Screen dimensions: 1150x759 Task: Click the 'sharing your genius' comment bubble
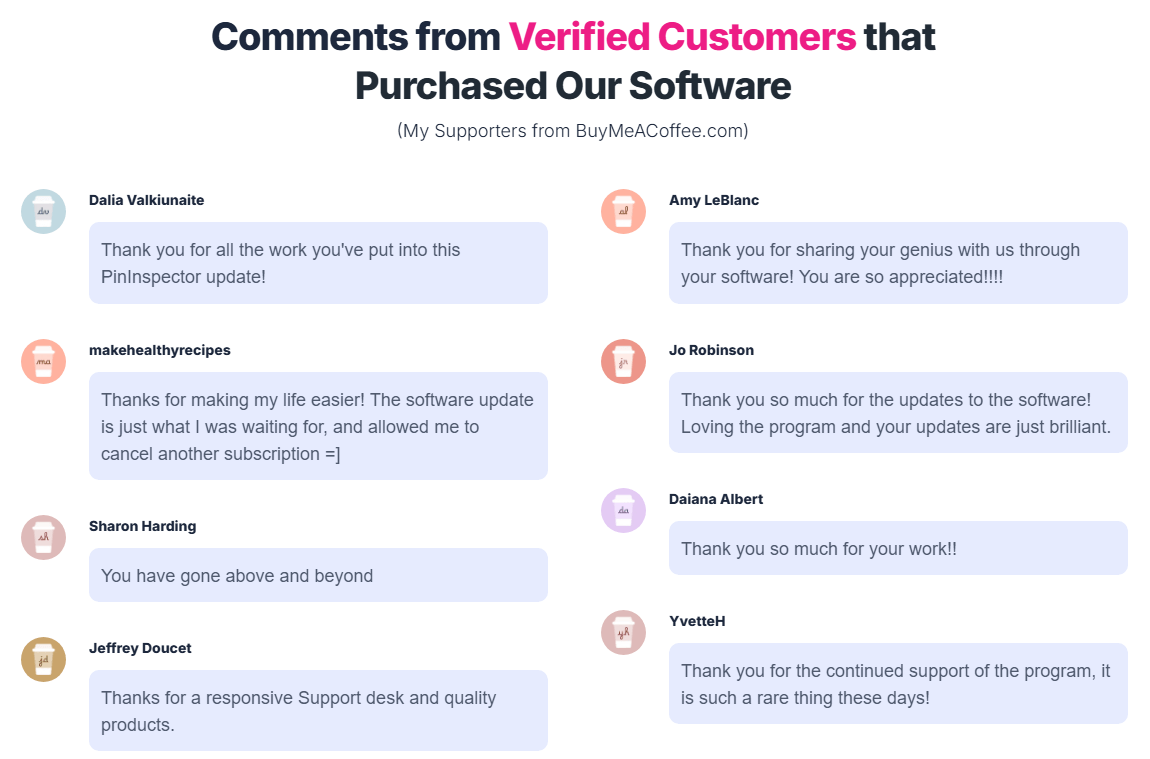(898, 263)
